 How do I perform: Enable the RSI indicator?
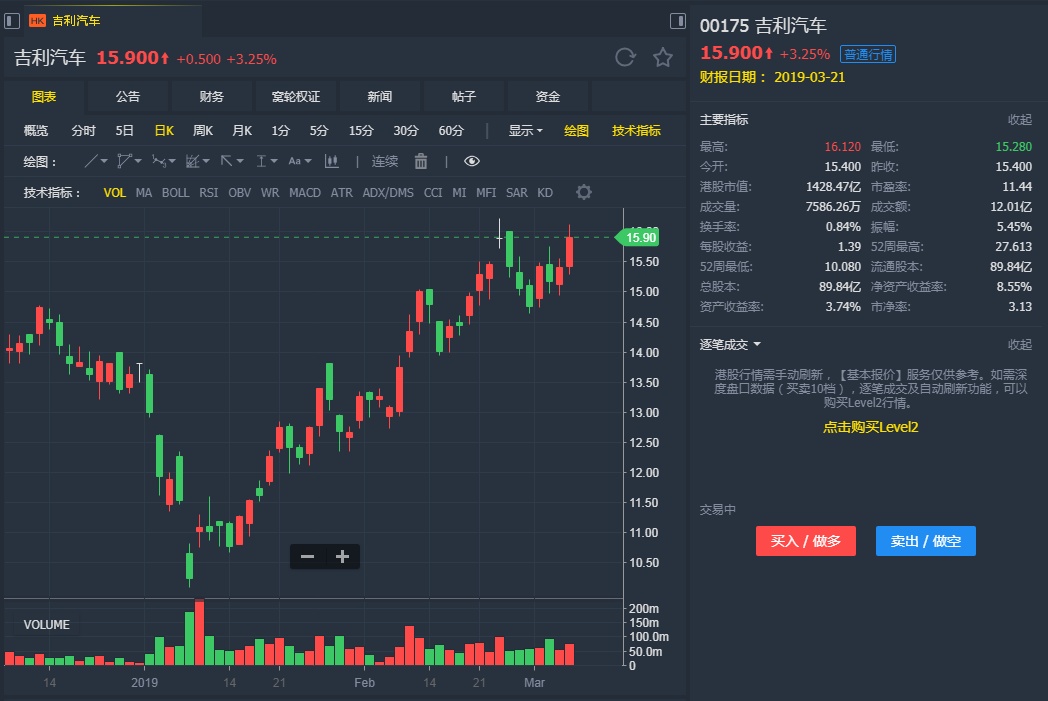[x=209, y=192]
